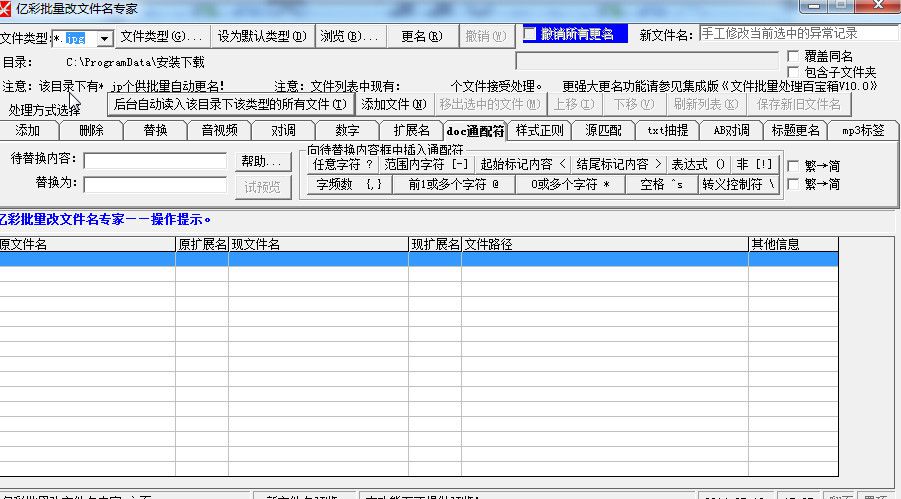
Task: Switch to the 添加 tab
Action: pos(28,130)
